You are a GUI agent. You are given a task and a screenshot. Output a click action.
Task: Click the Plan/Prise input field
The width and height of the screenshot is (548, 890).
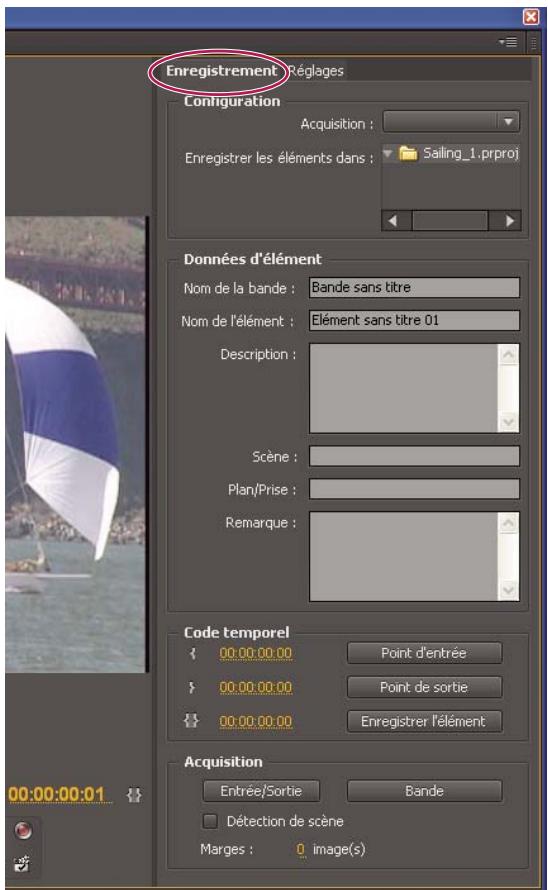click(414, 489)
